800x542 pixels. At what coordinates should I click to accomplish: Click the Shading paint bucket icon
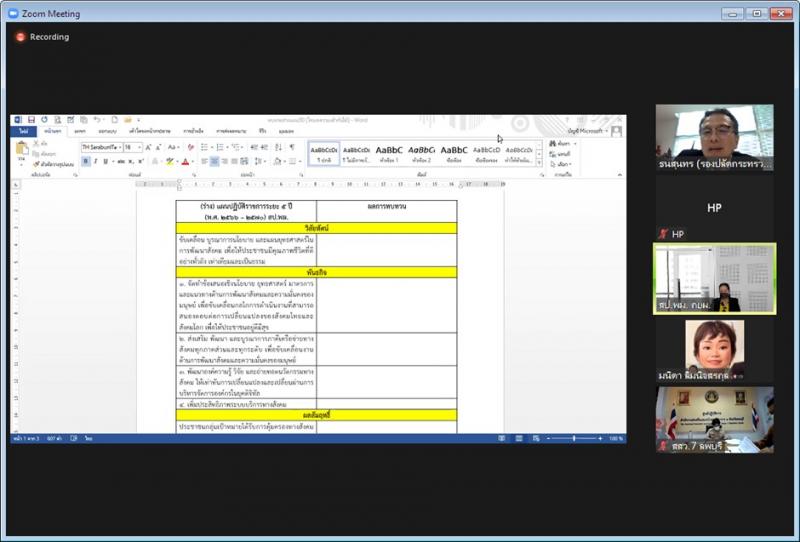click(x=278, y=161)
